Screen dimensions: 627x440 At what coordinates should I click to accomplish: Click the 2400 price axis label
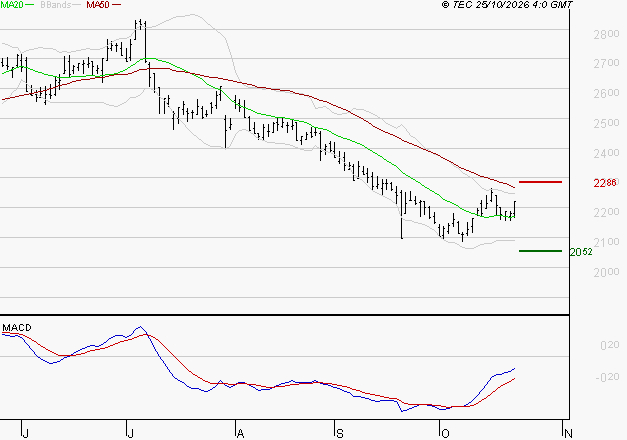pos(606,153)
